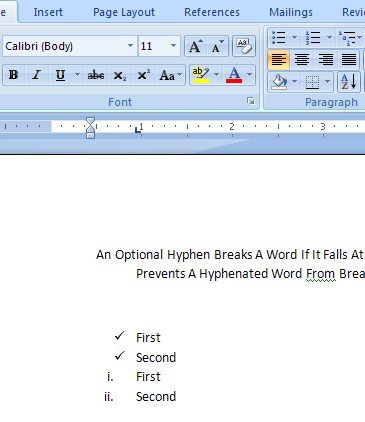Apply paragraph borders
Screen dimensions: 365x422
click(x=312, y=82)
